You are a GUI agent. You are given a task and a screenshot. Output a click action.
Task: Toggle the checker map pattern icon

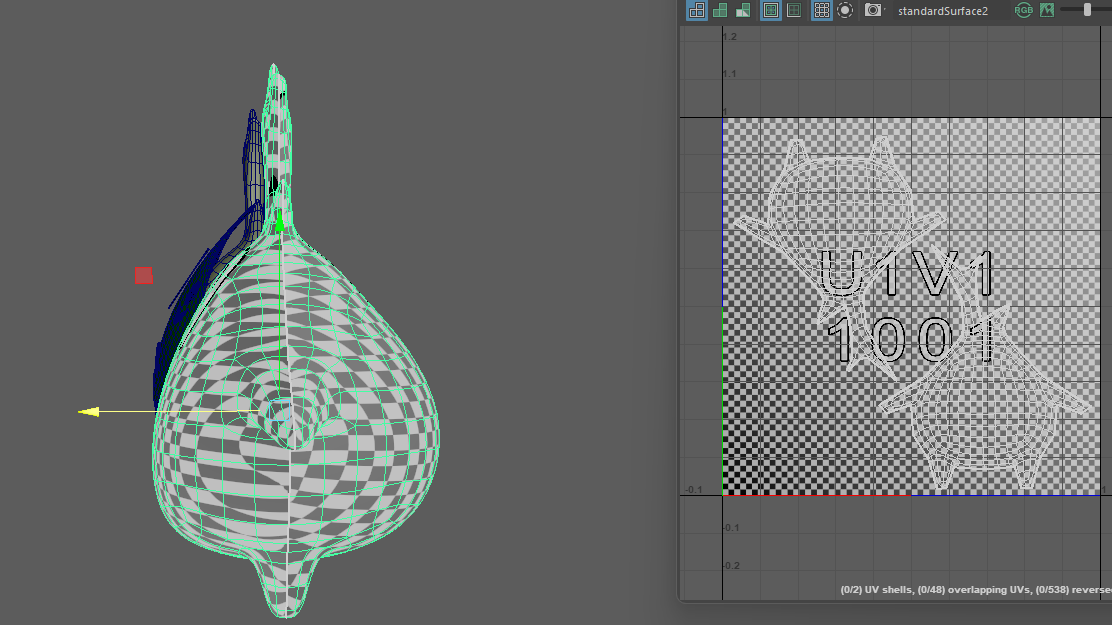(x=821, y=10)
